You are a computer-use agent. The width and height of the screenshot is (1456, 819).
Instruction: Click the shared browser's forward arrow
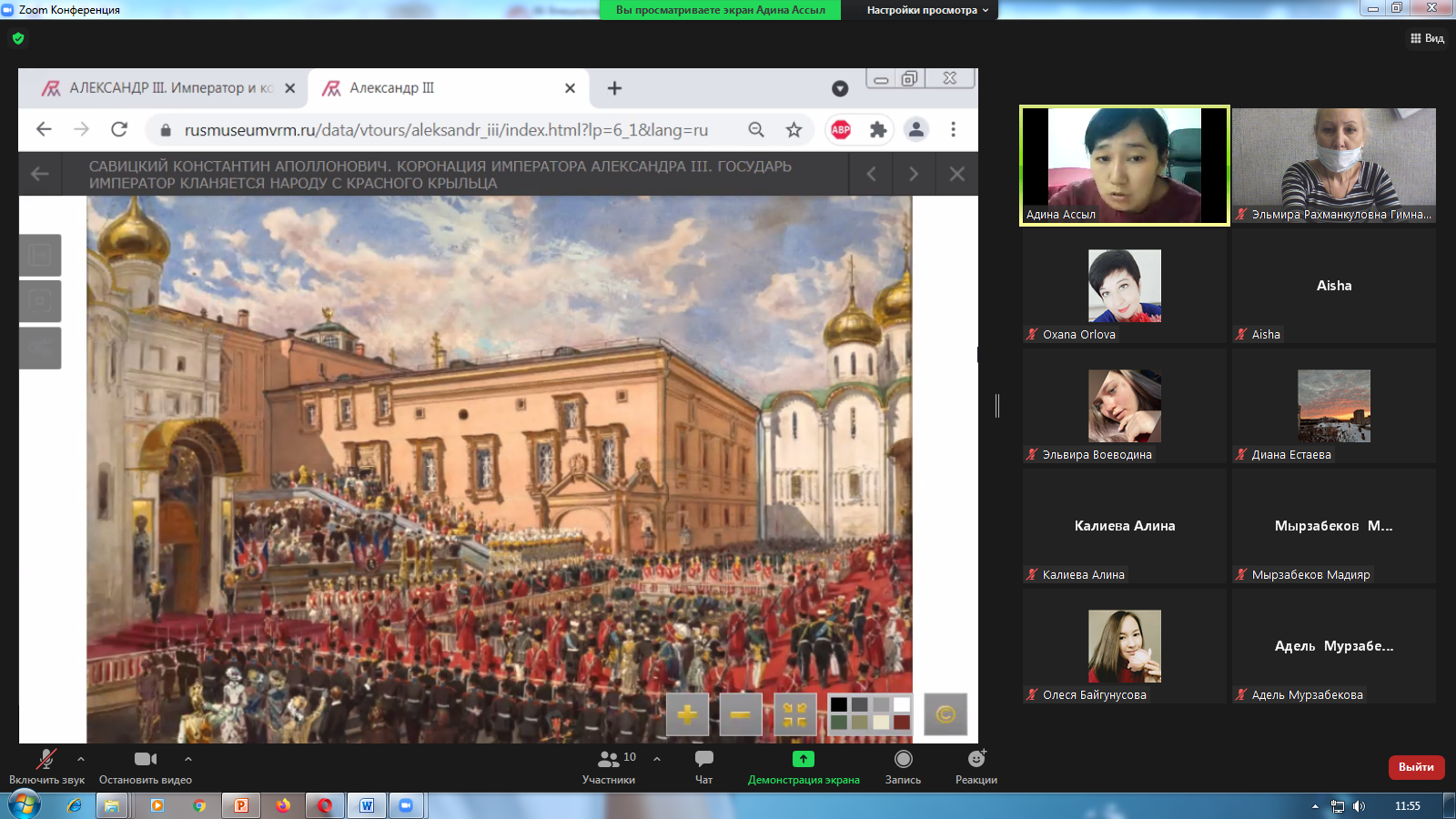pos(82,129)
